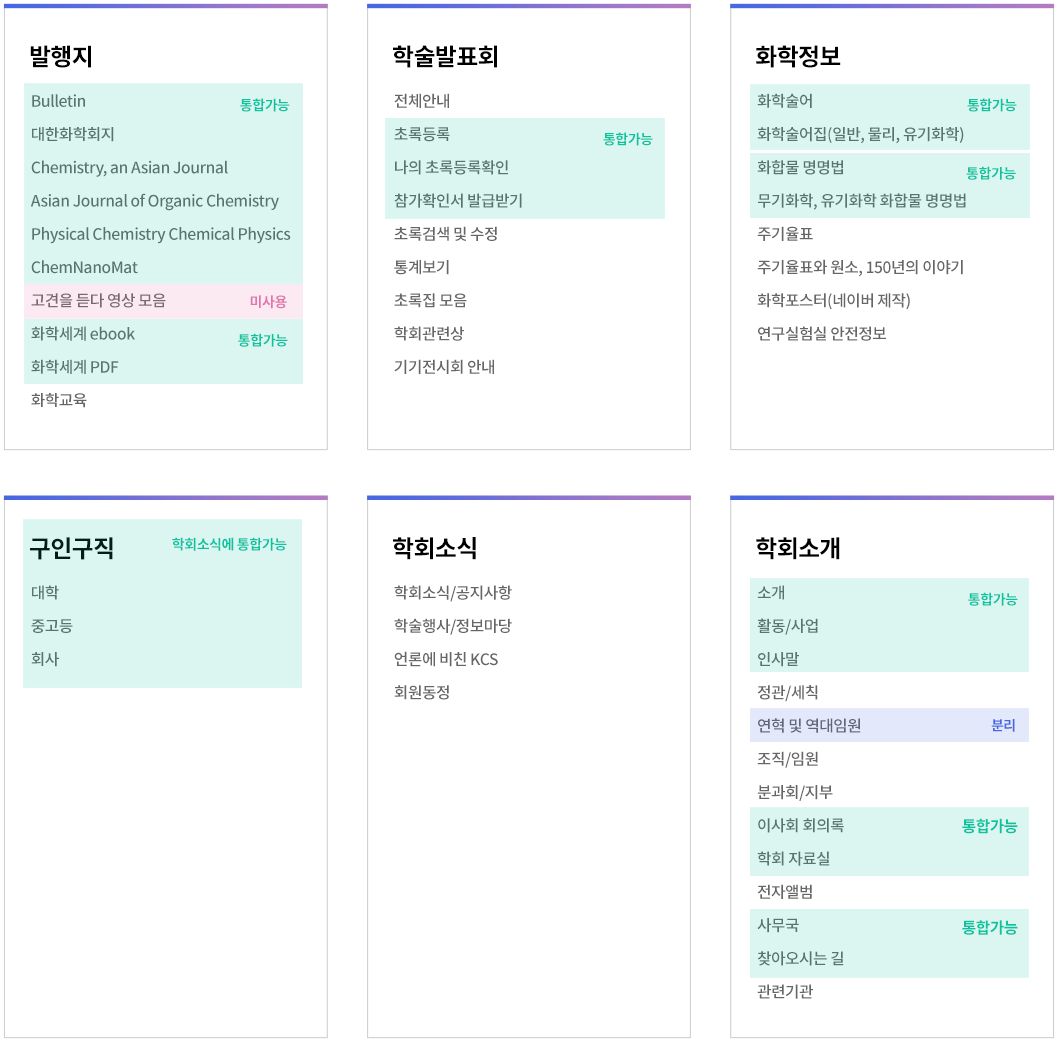Select 고견을 듣다 영상 모음 item
The height and width of the screenshot is (1042, 1058).
[x=99, y=300]
